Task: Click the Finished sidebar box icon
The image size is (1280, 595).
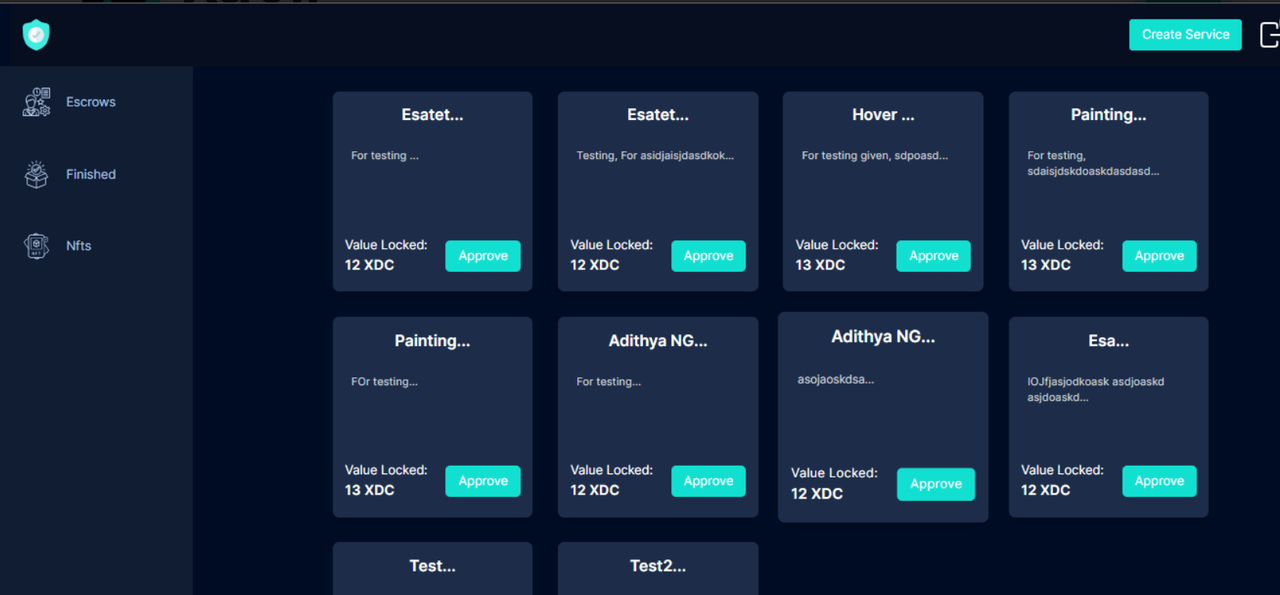Action: 37,174
